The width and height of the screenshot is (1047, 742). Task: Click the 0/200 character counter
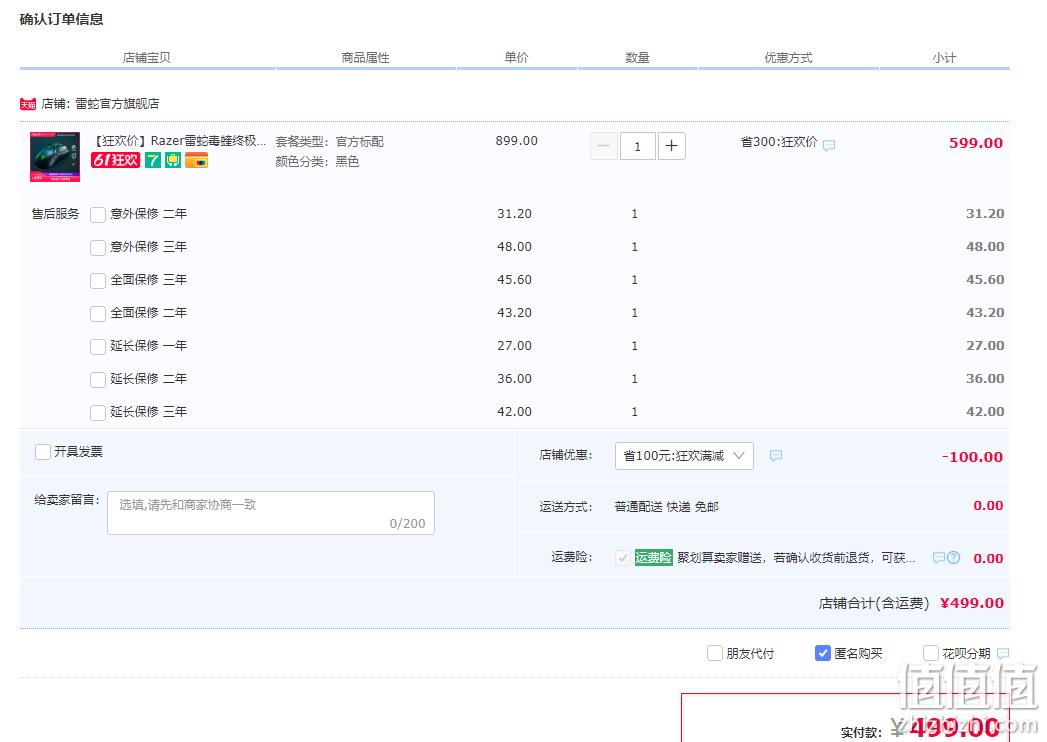(407, 524)
